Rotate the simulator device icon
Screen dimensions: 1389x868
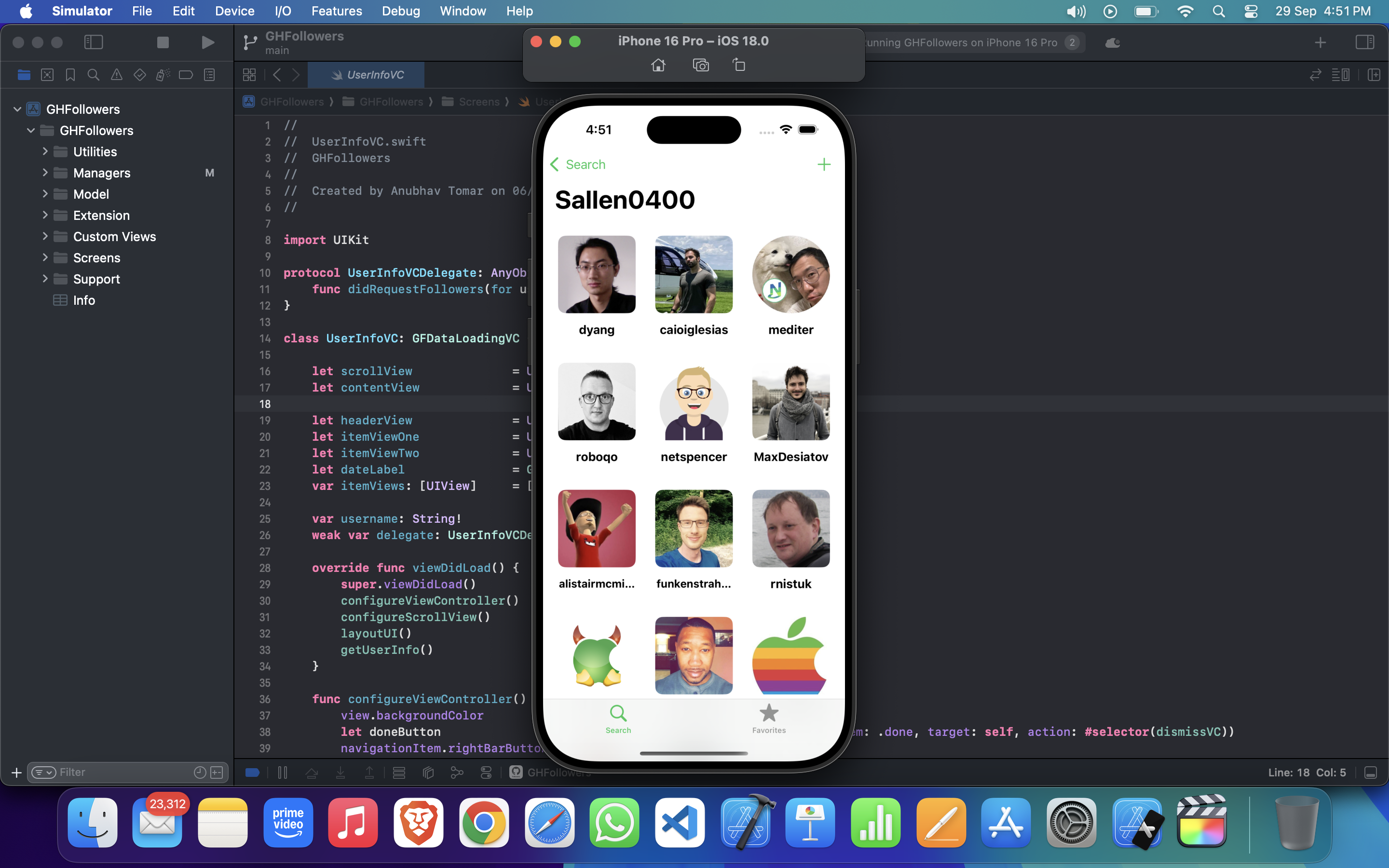[739, 65]
